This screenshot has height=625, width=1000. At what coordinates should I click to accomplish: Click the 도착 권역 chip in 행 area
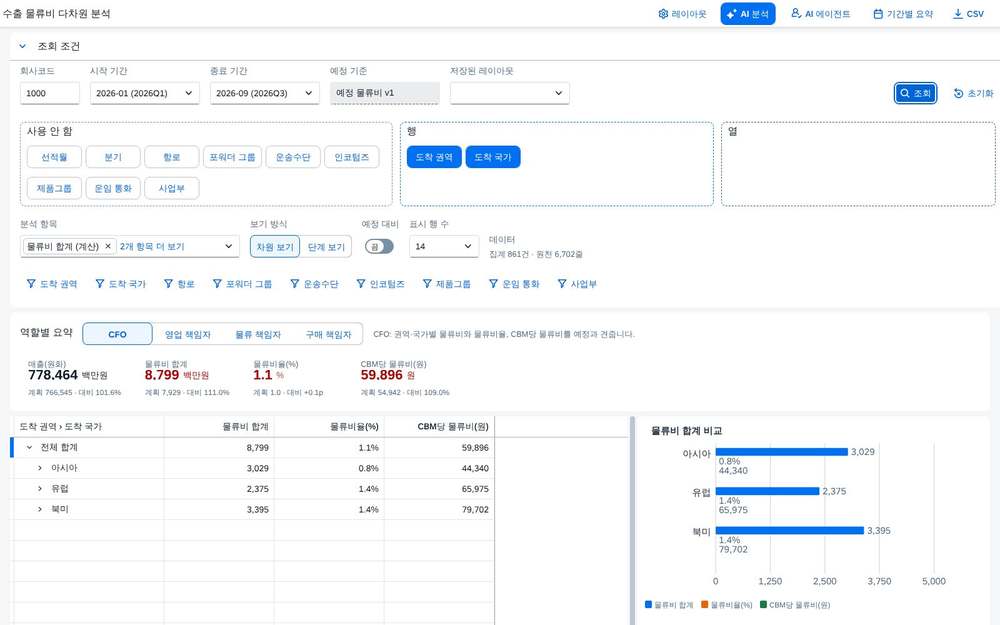click(x=434, y=157)
